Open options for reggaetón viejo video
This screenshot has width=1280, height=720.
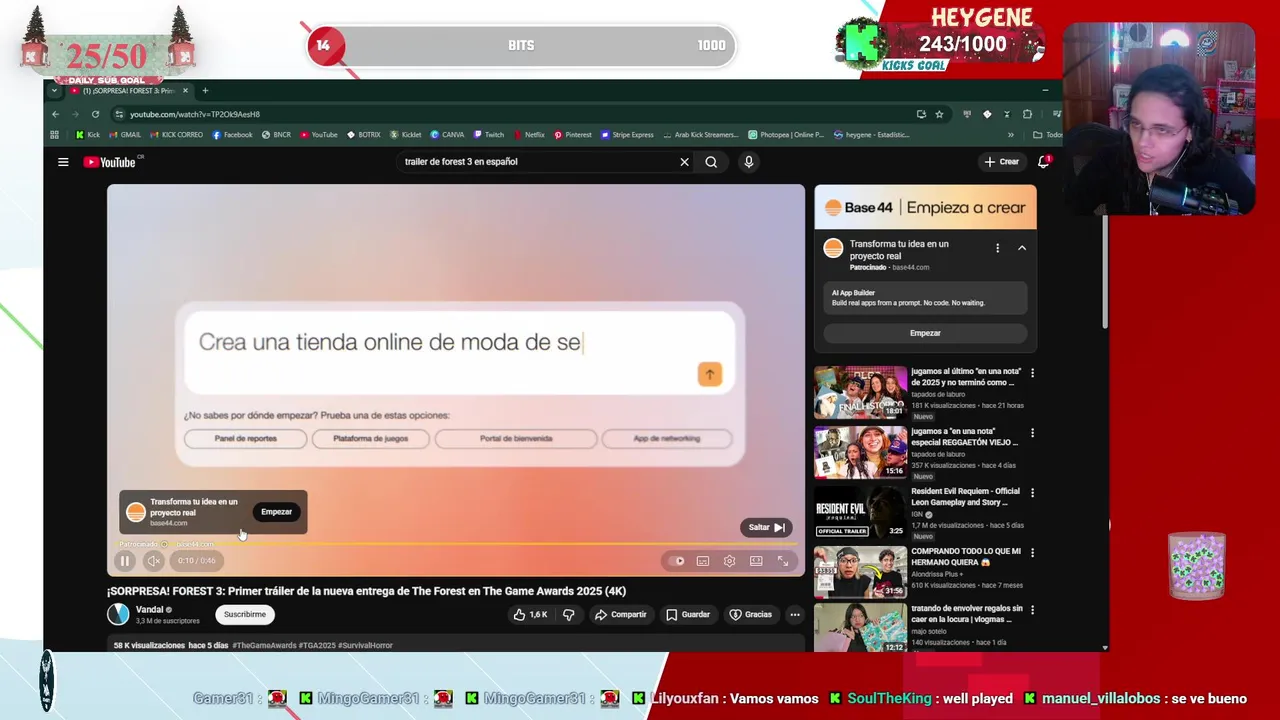click(x=1032, y=433)
